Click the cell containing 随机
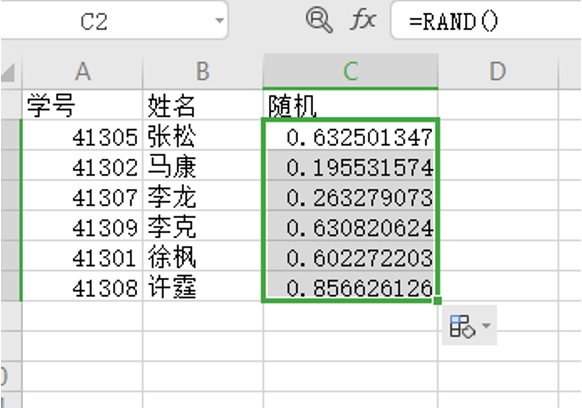 click(351, 105)
